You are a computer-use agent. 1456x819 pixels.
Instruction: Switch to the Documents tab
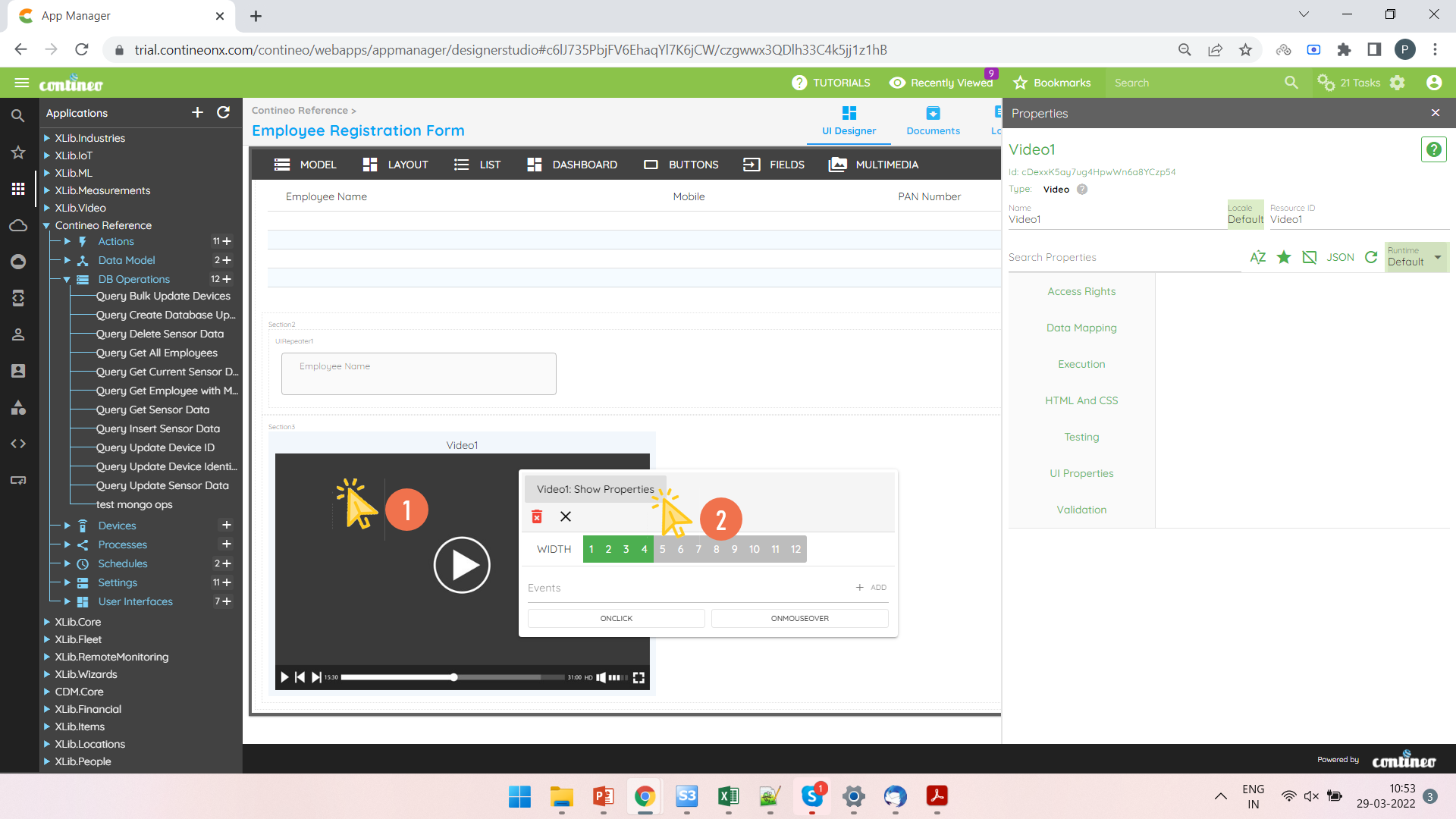click(x=933, y=121)
